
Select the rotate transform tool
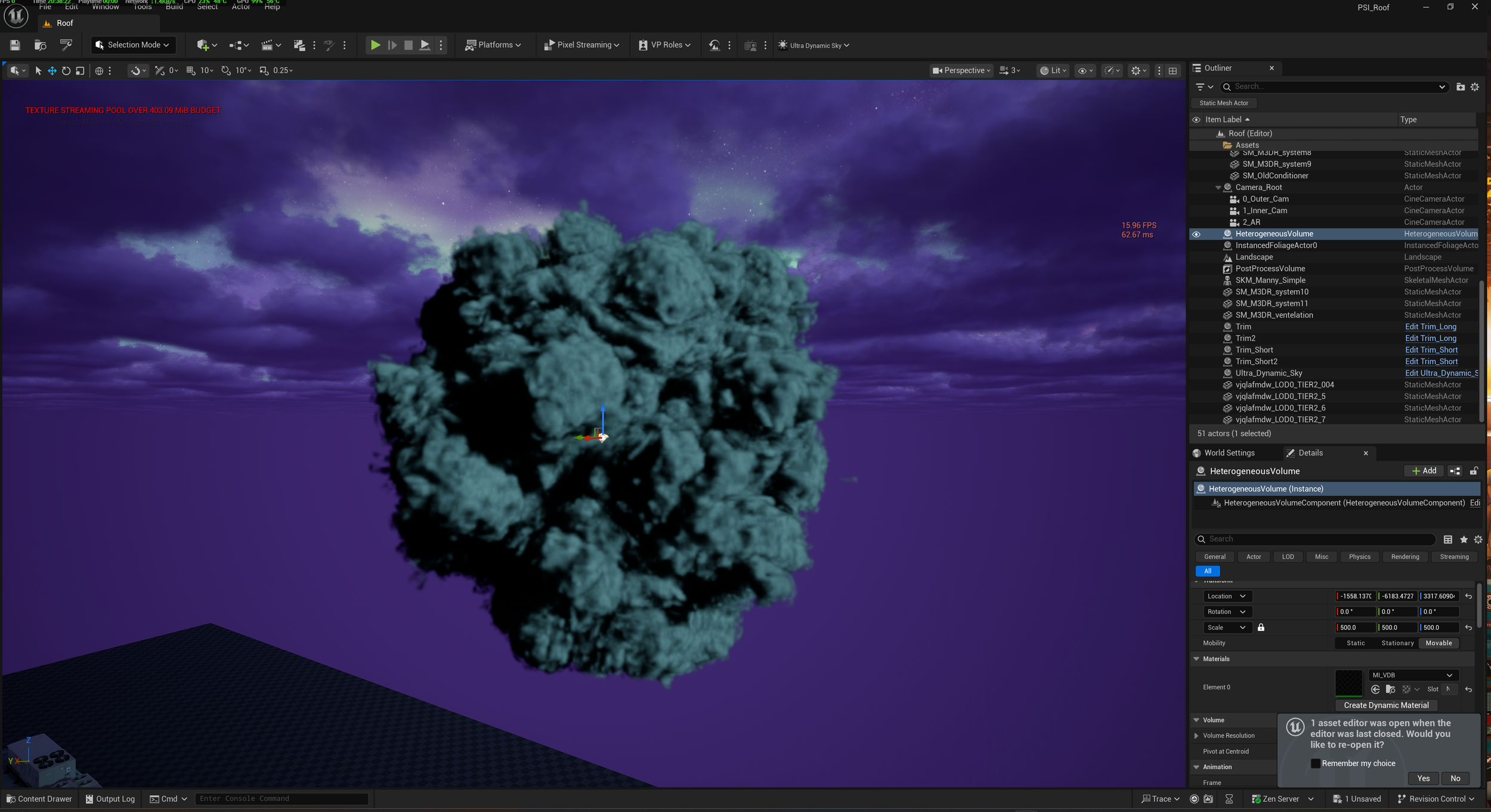tap(66, 70)
